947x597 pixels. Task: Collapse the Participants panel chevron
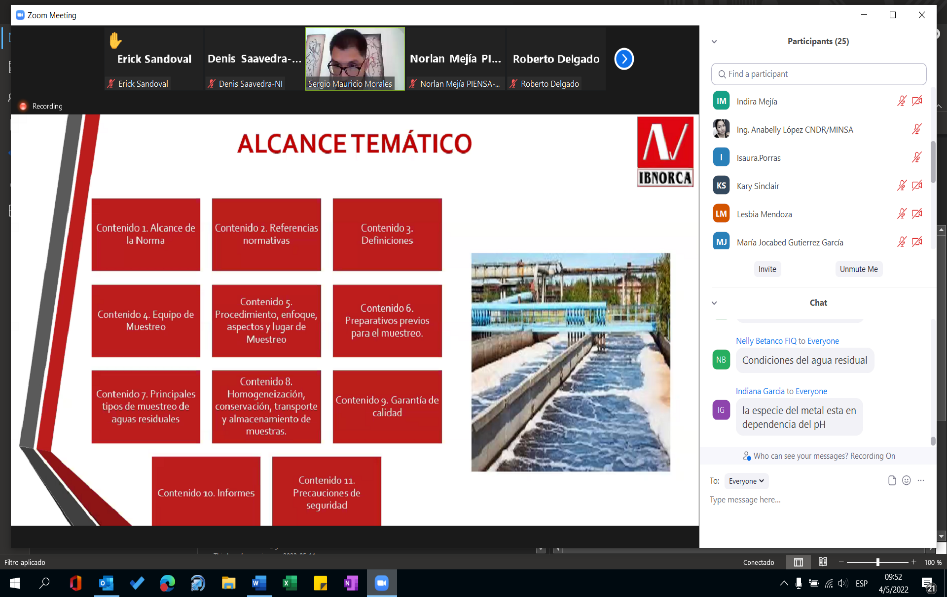tap(714, 42)
